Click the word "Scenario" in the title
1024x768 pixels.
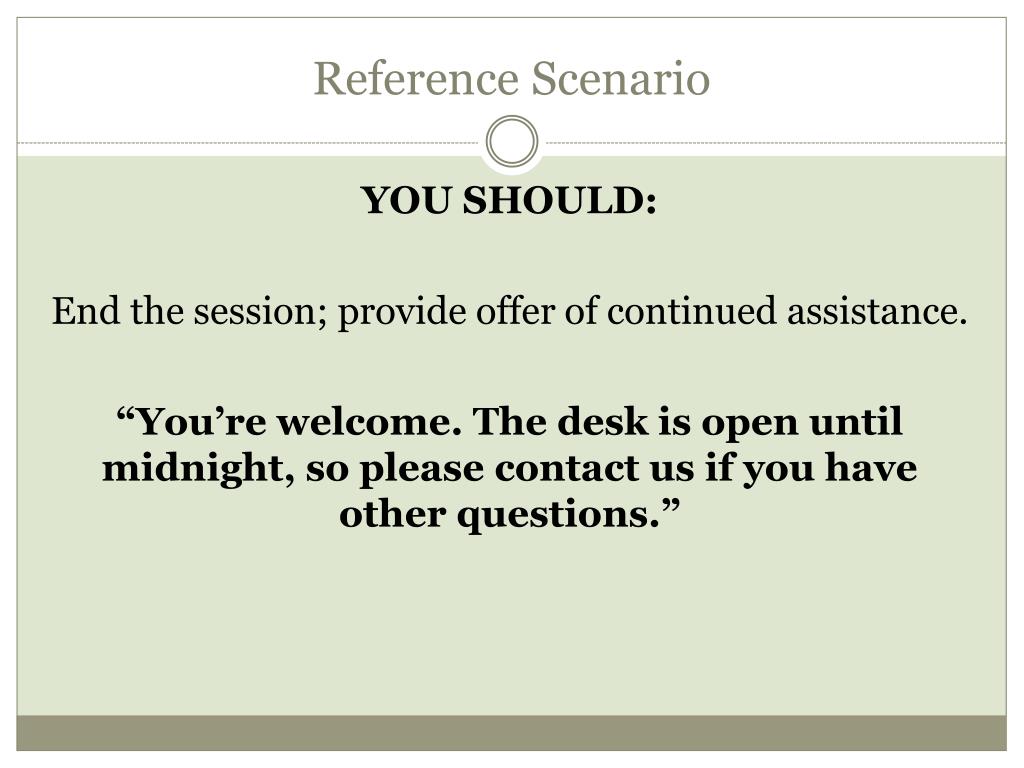click(620, 78)
